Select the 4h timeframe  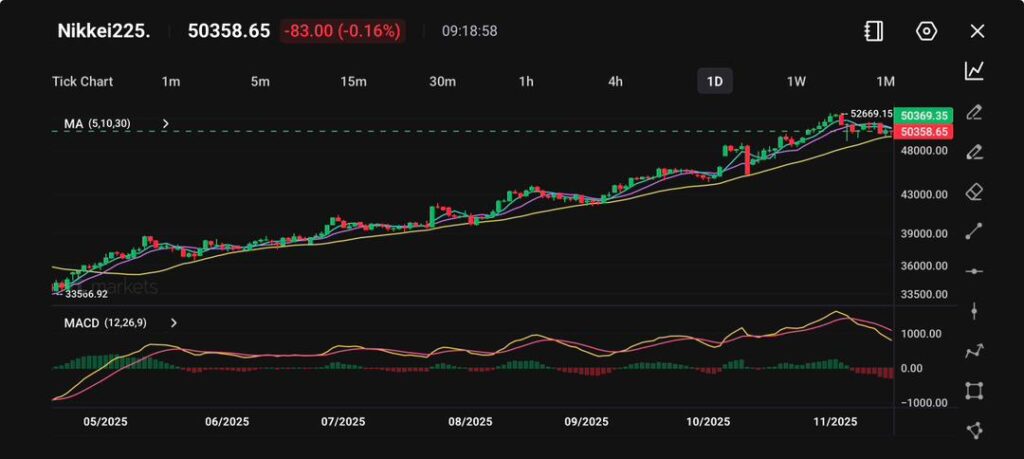click(616, 81)
